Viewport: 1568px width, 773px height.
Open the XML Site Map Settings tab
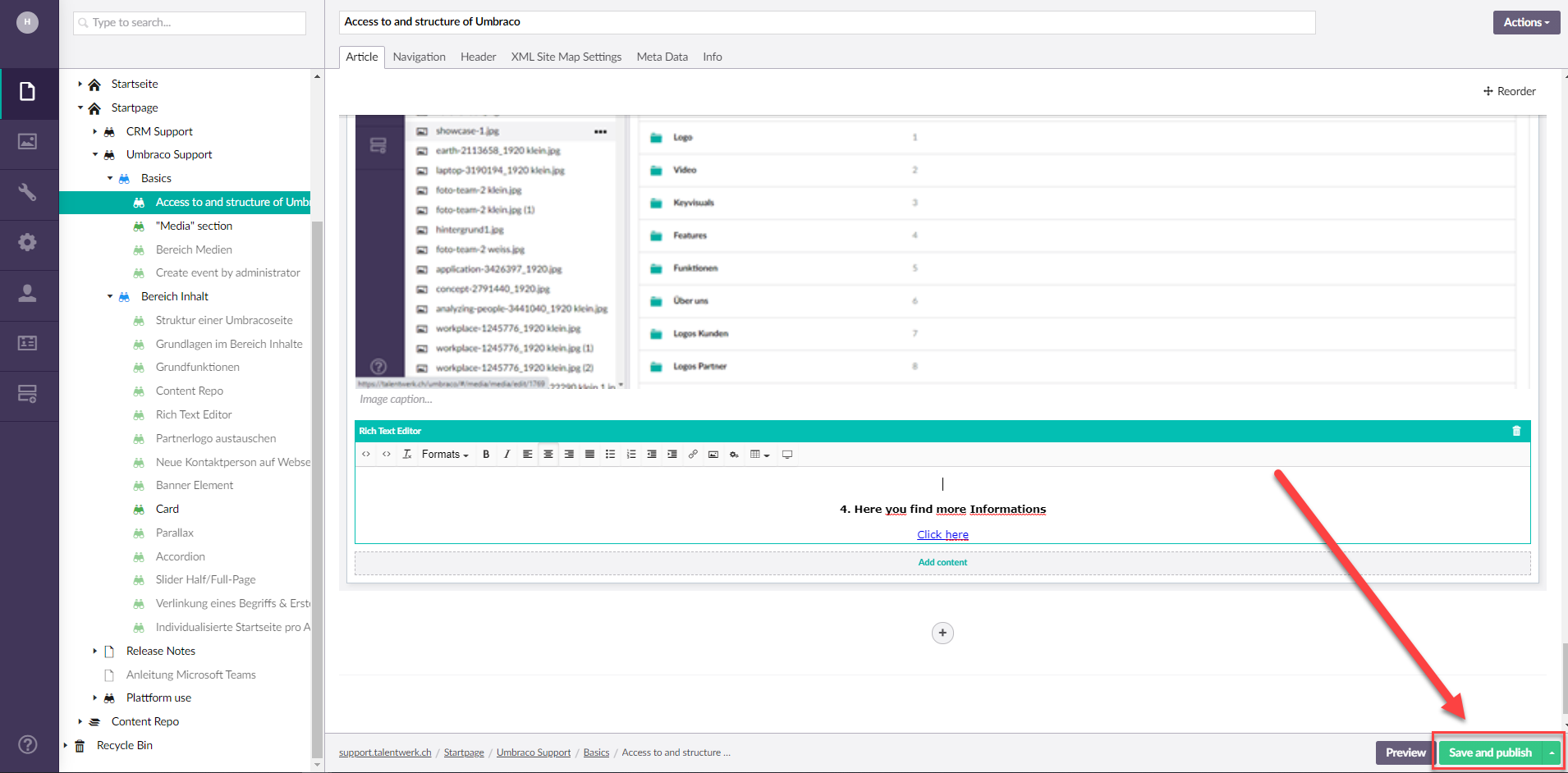566,57
